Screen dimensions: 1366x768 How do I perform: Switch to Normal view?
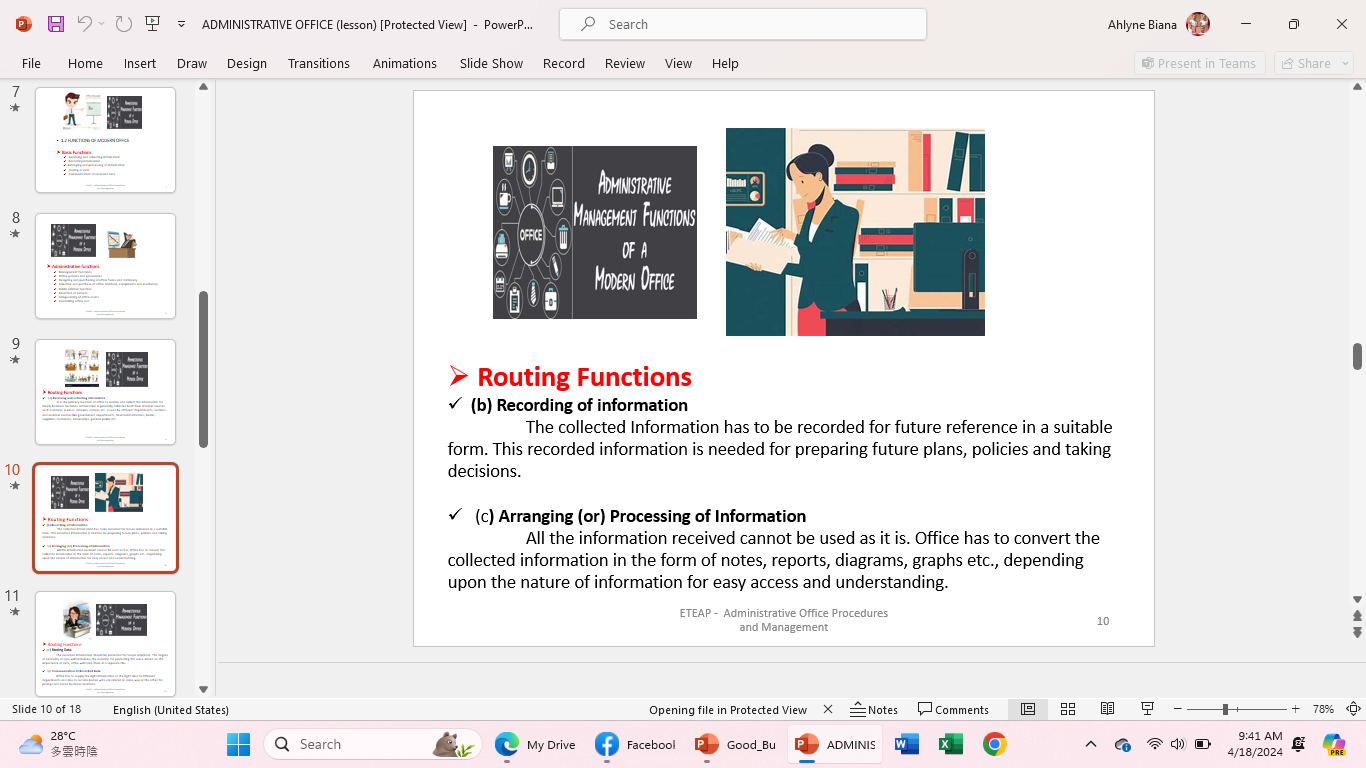tap(1028, 709)
